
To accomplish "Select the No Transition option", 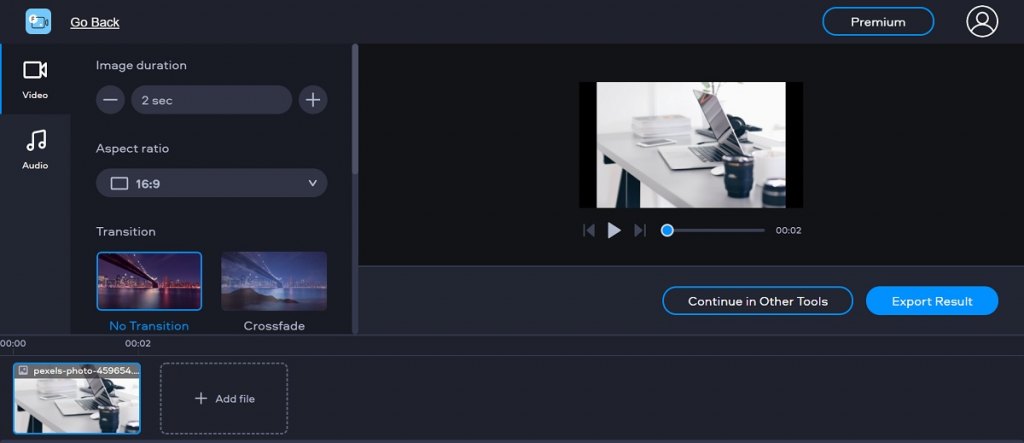I will point(149,281).
